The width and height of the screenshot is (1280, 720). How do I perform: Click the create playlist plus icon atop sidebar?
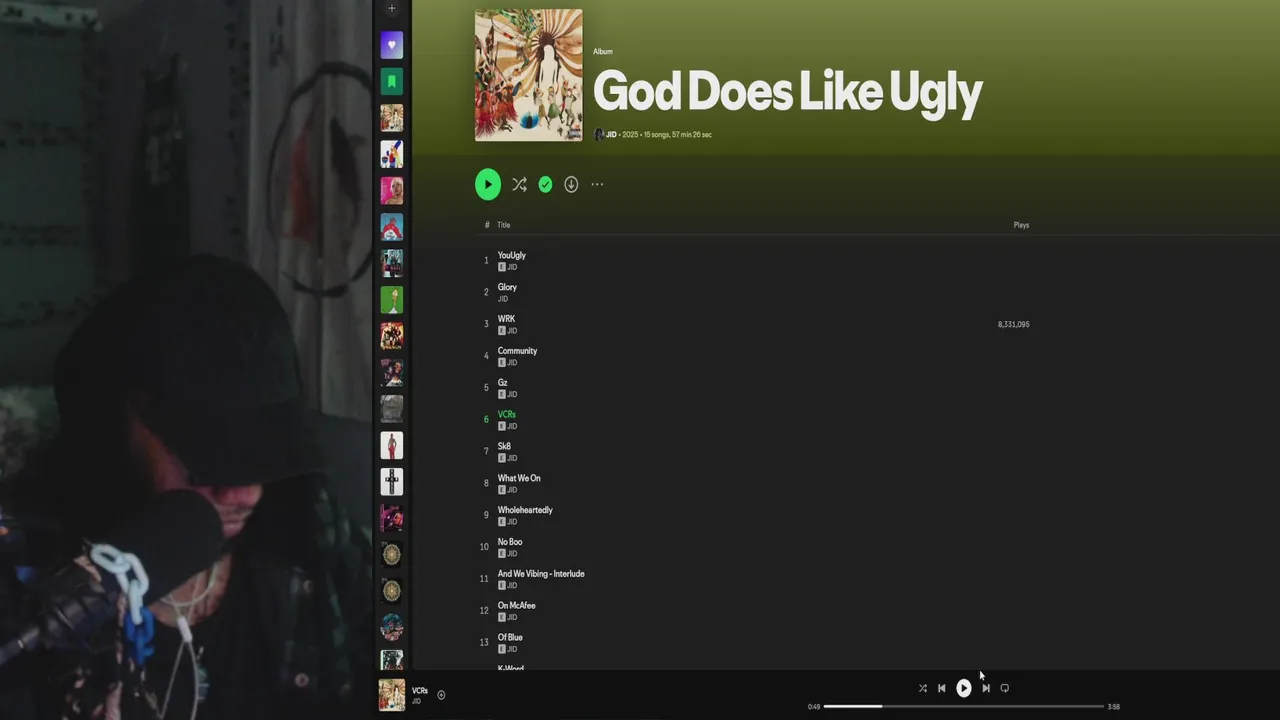point(392,8)
